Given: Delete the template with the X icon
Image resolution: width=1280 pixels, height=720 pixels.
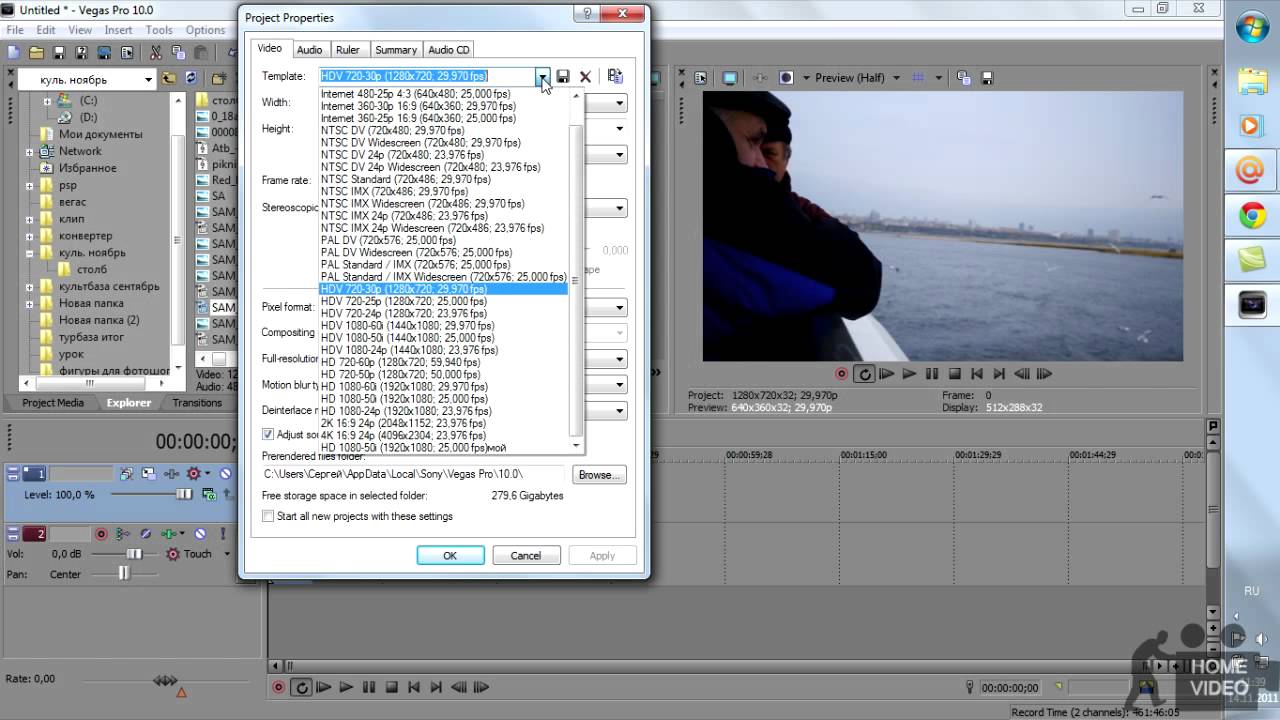Looking at the screenshot, I should point(585,76).
